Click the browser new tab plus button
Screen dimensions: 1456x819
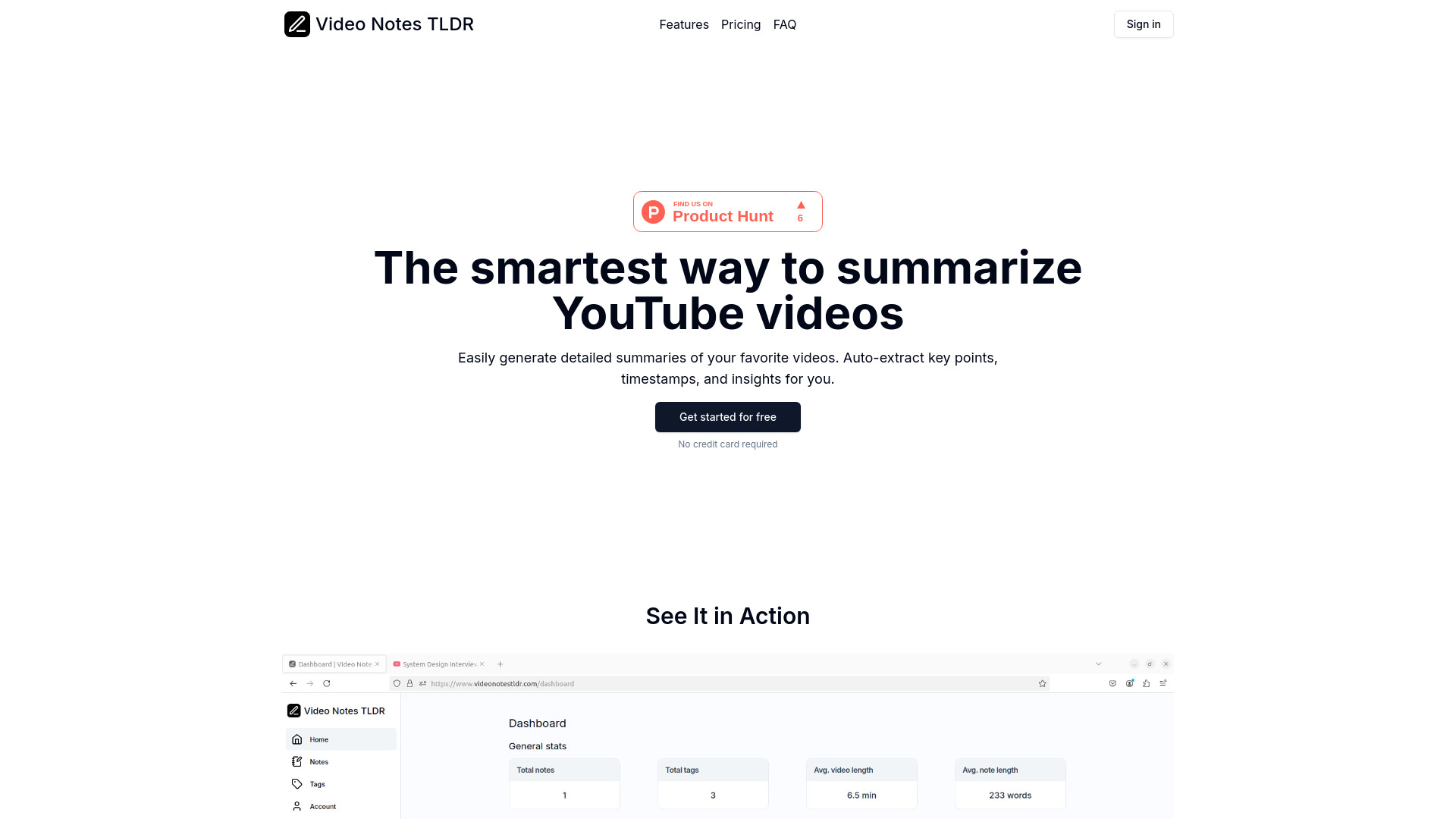(500, 663)
